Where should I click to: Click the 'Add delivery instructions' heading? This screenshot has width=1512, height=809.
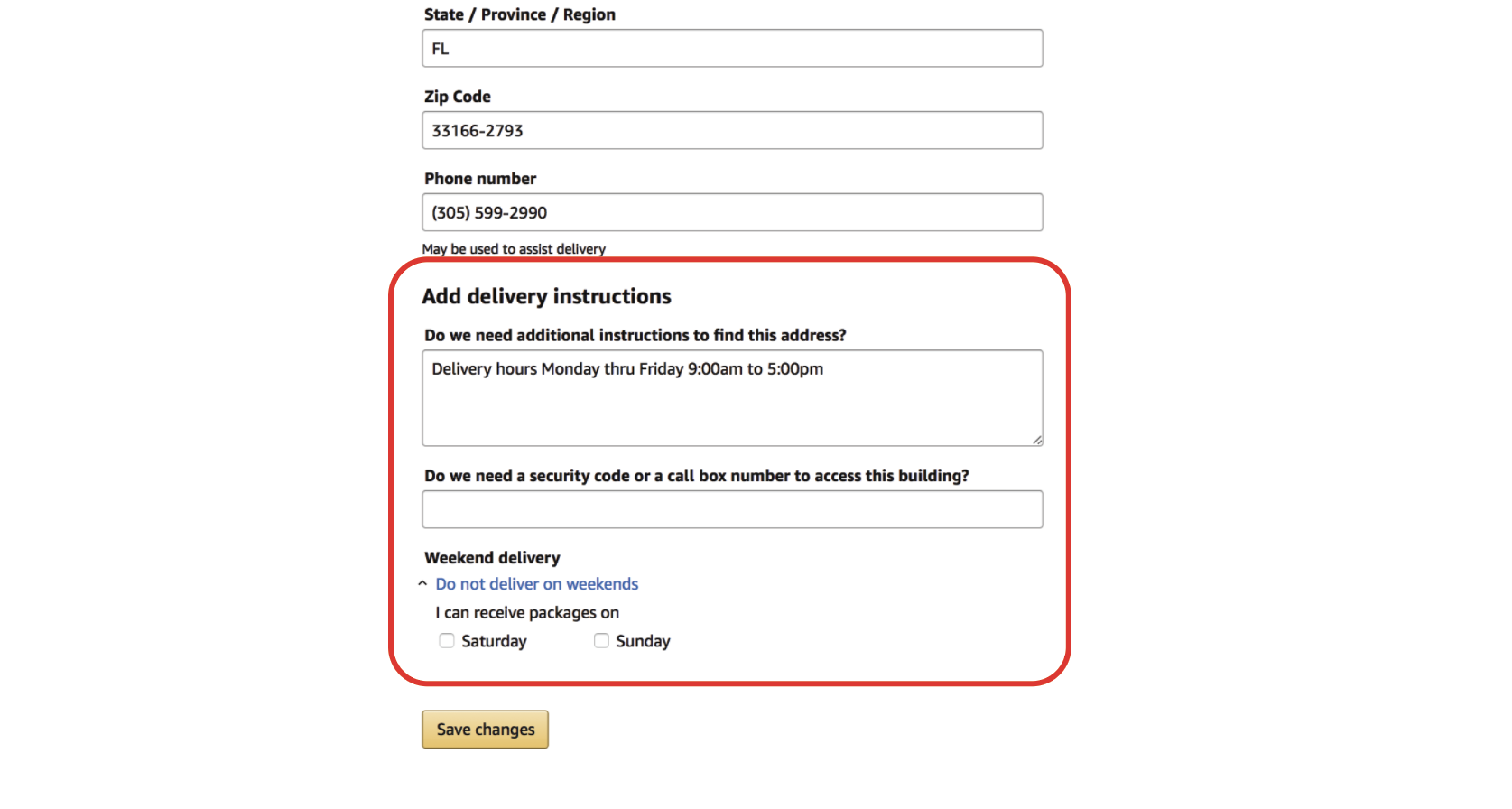547,296
